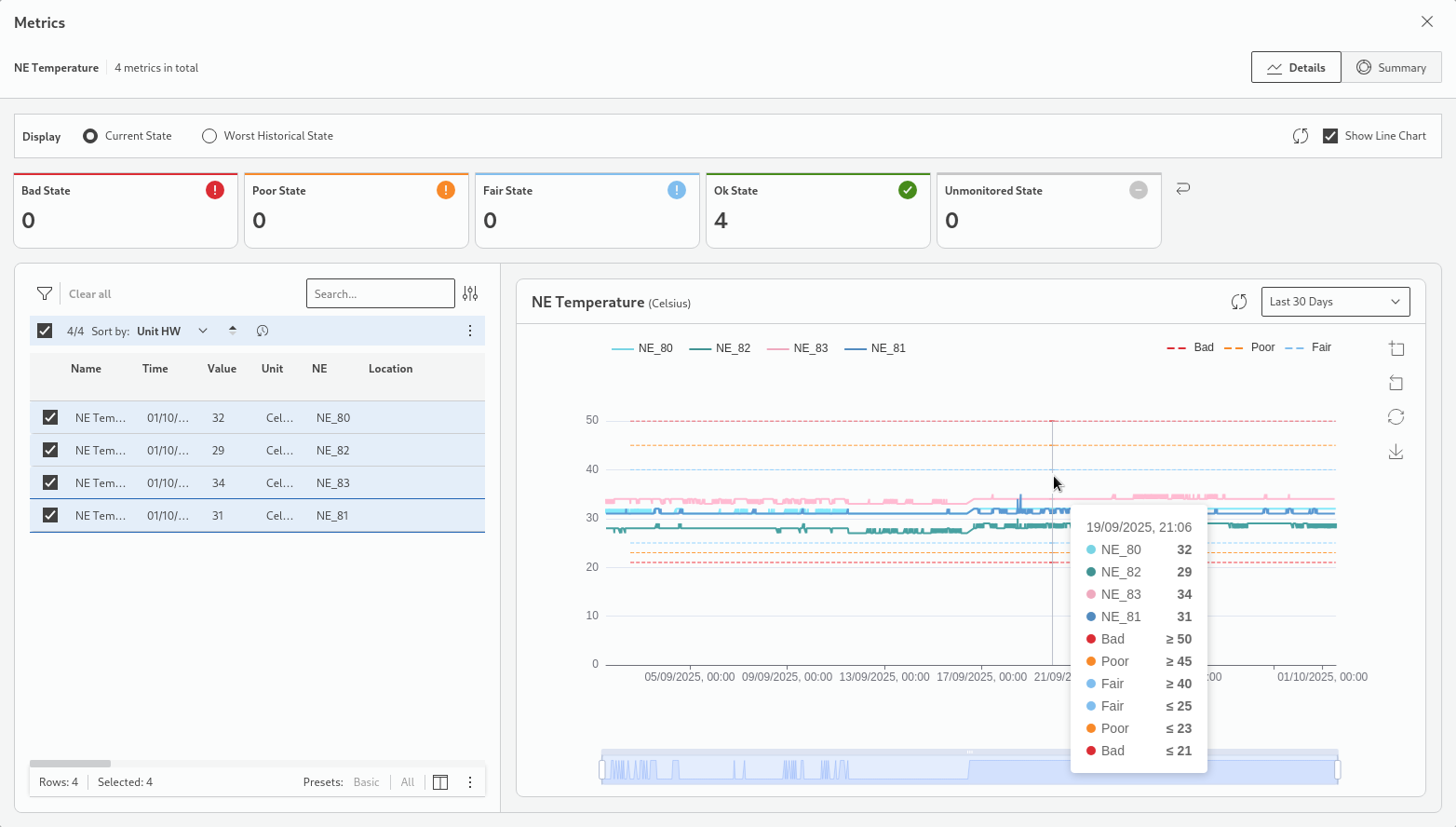The width and height of the screenshot is (1456, 827).
Task: Expand the Sort by Unit HW dropdown
Action: click(203, 331)
